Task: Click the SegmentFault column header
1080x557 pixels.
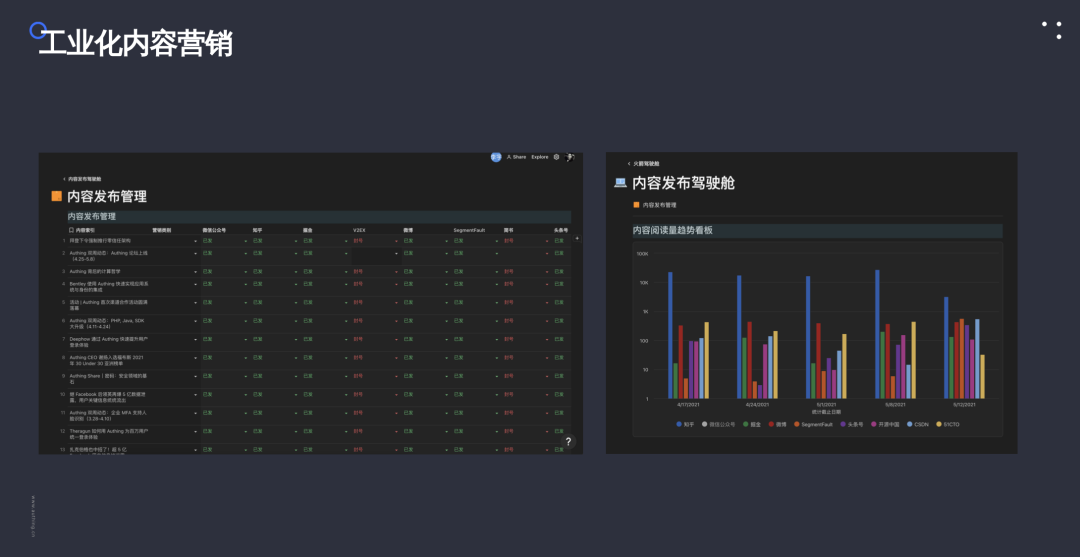Action: coord(468,230)
